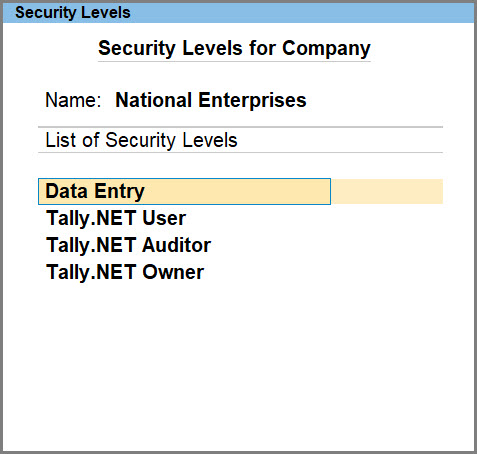Click the company name National Enterprises

click(x=211, y=100)
